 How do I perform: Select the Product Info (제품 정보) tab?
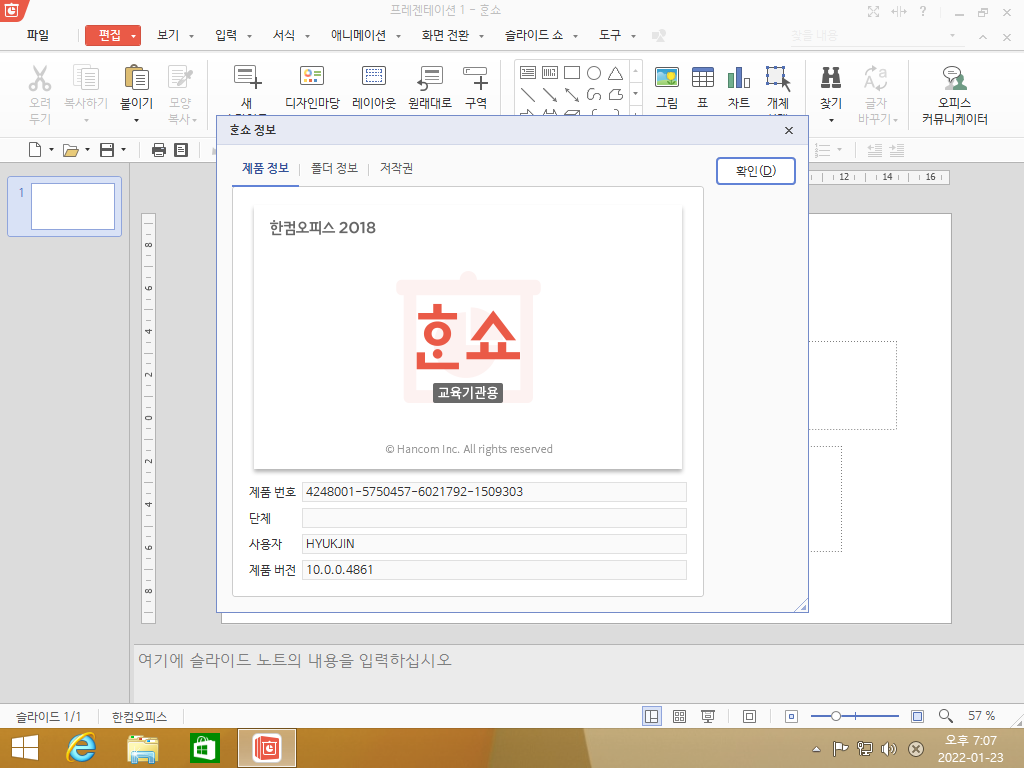point(265,168)
